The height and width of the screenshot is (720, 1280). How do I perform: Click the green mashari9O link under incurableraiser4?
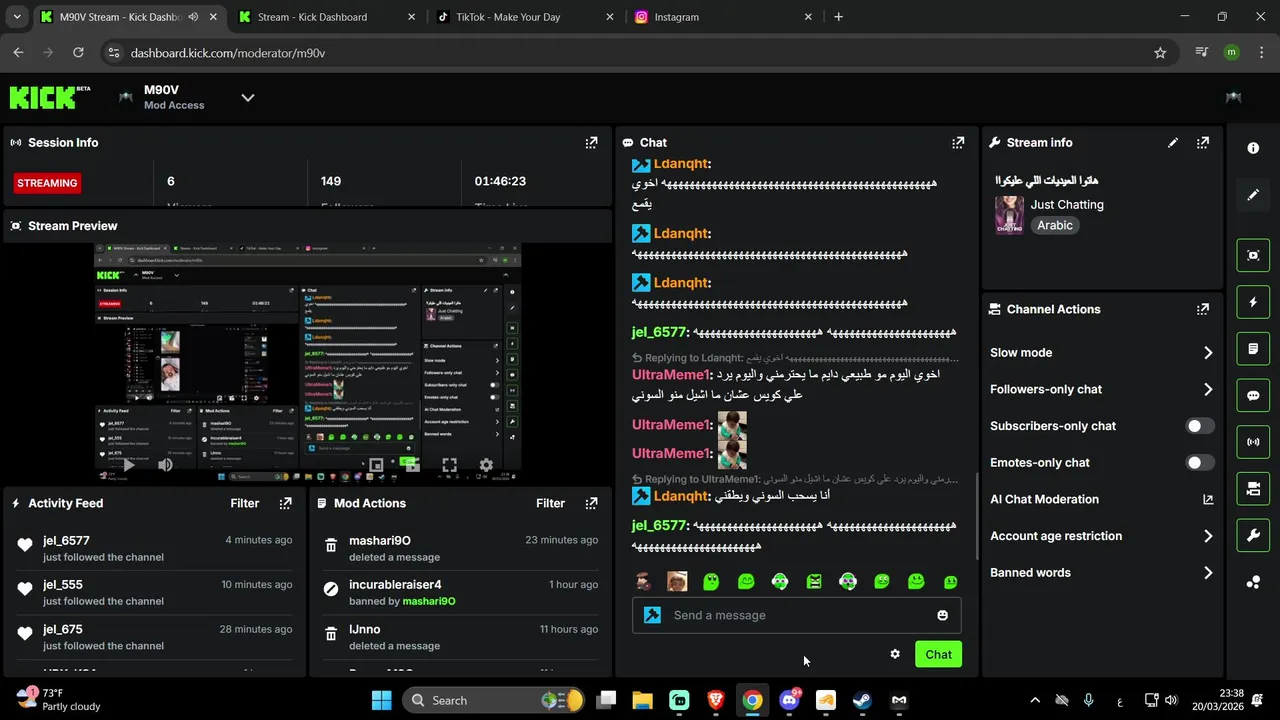pyautogui.click(x=429, y=601)
